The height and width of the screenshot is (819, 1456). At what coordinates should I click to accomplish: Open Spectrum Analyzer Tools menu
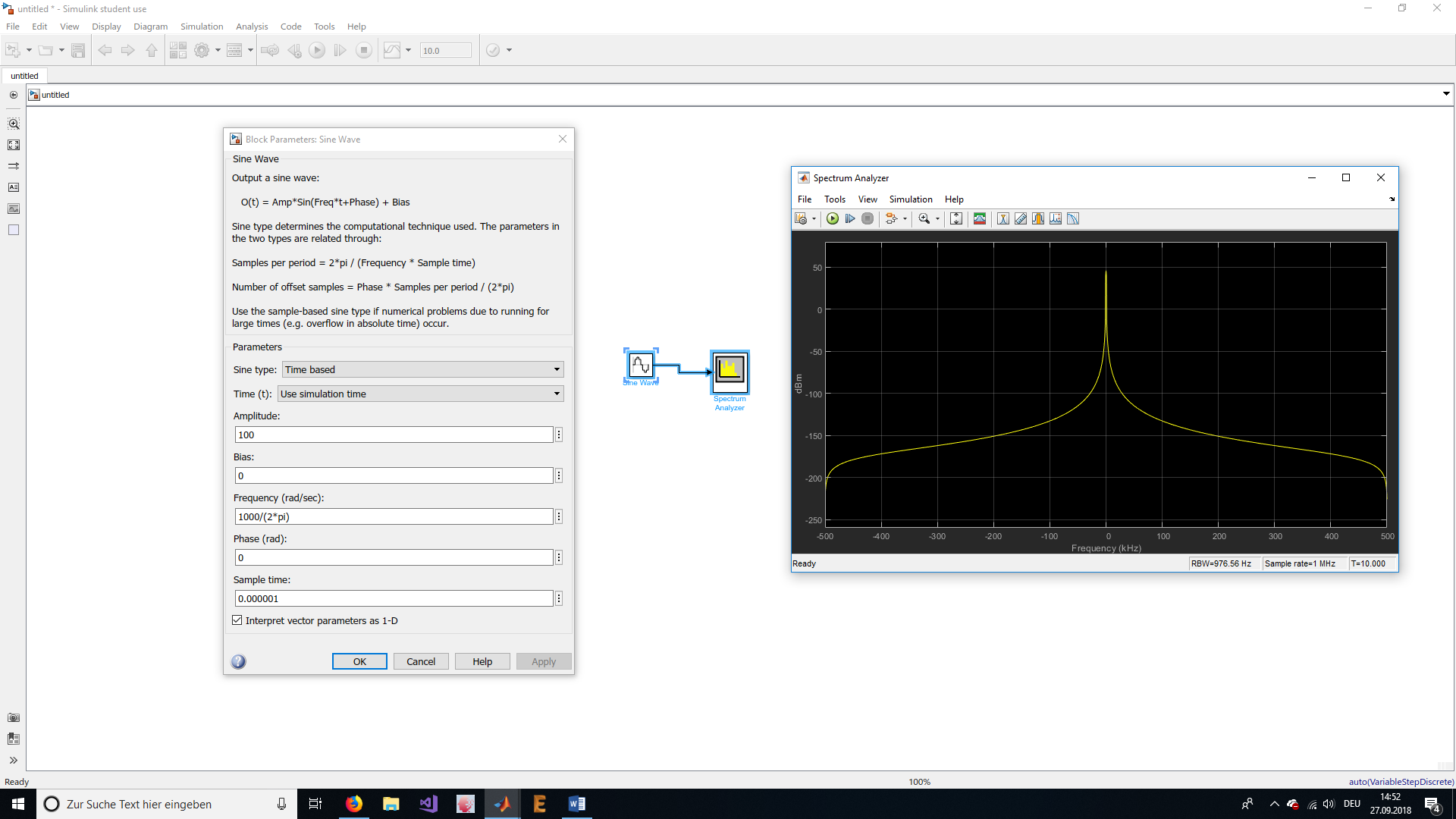(835, 199)
